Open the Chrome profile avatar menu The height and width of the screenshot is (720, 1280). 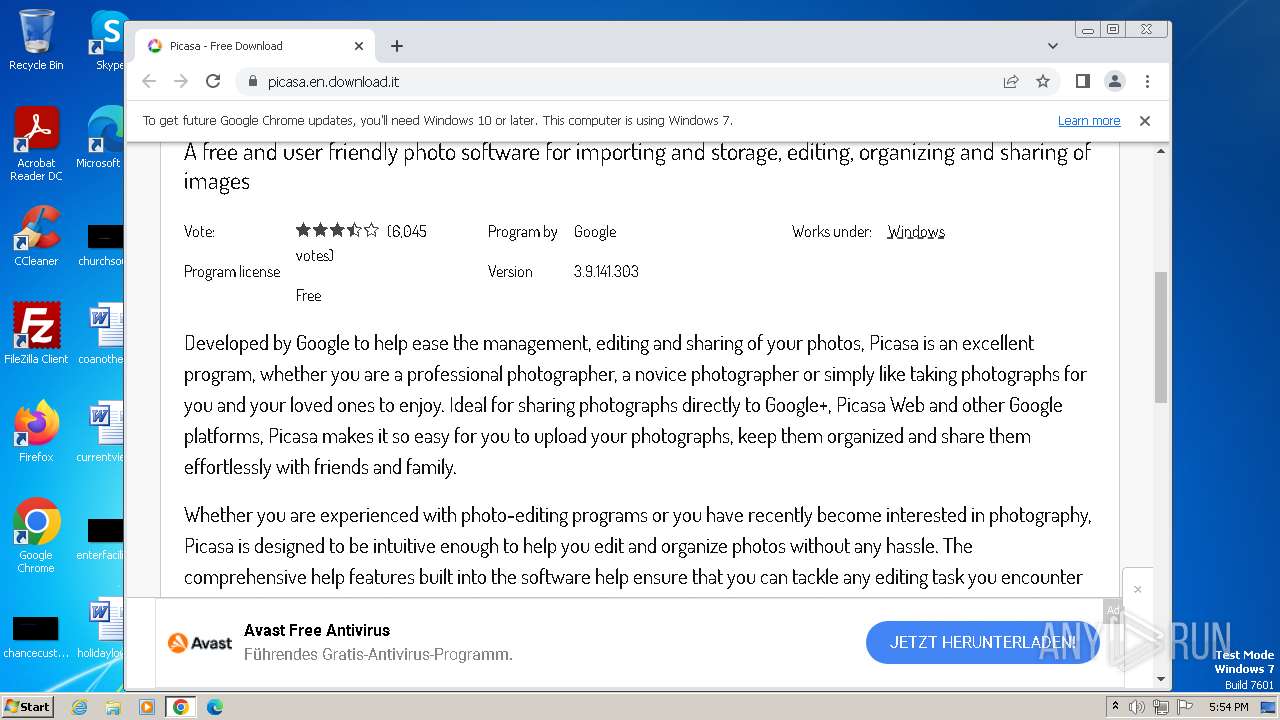pyautogui.click(x=1114, y=81)
